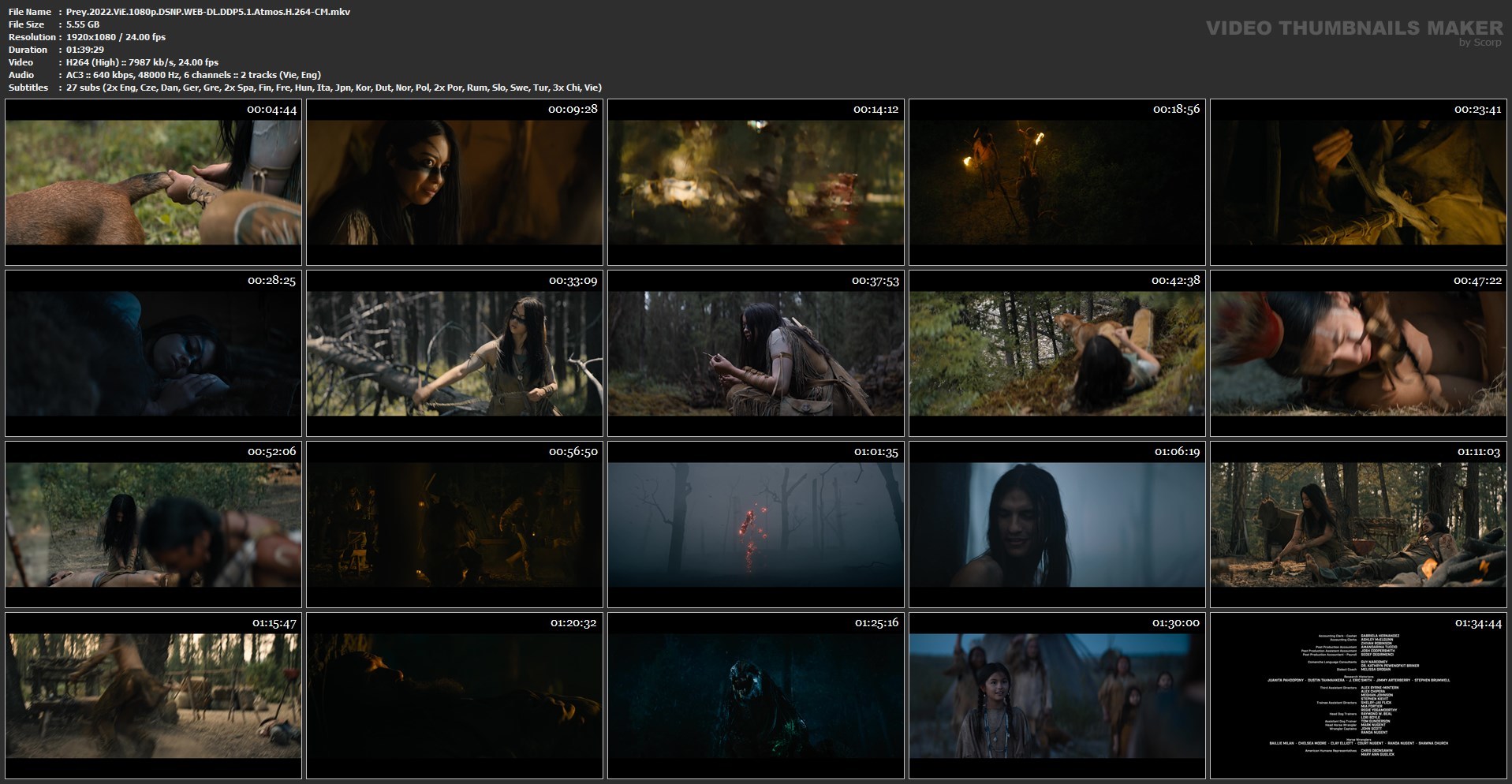Open the foggy forest thumbnail at 01:01:35

coord(756,525)
